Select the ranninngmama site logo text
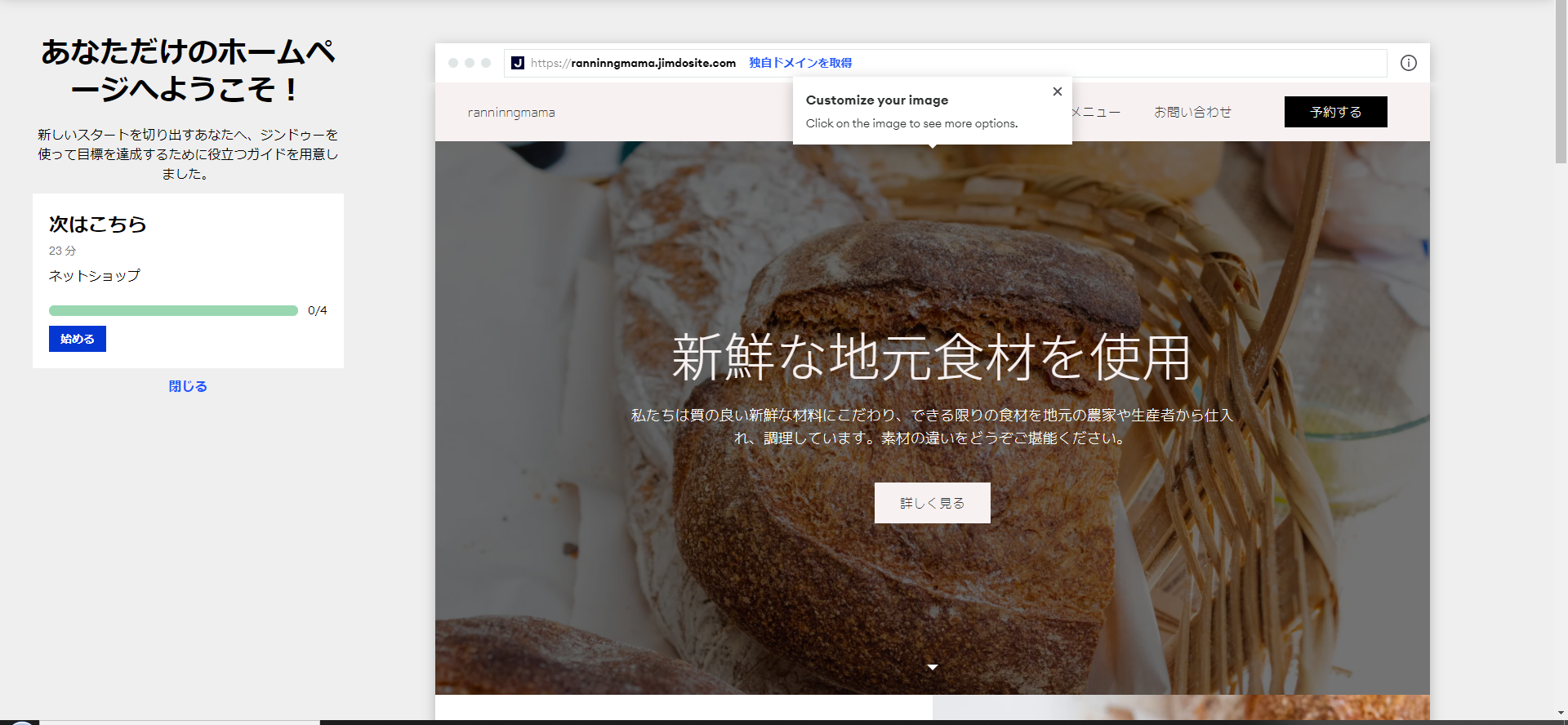The height and width of the screenshot is (725, 1568). (511, 113)
